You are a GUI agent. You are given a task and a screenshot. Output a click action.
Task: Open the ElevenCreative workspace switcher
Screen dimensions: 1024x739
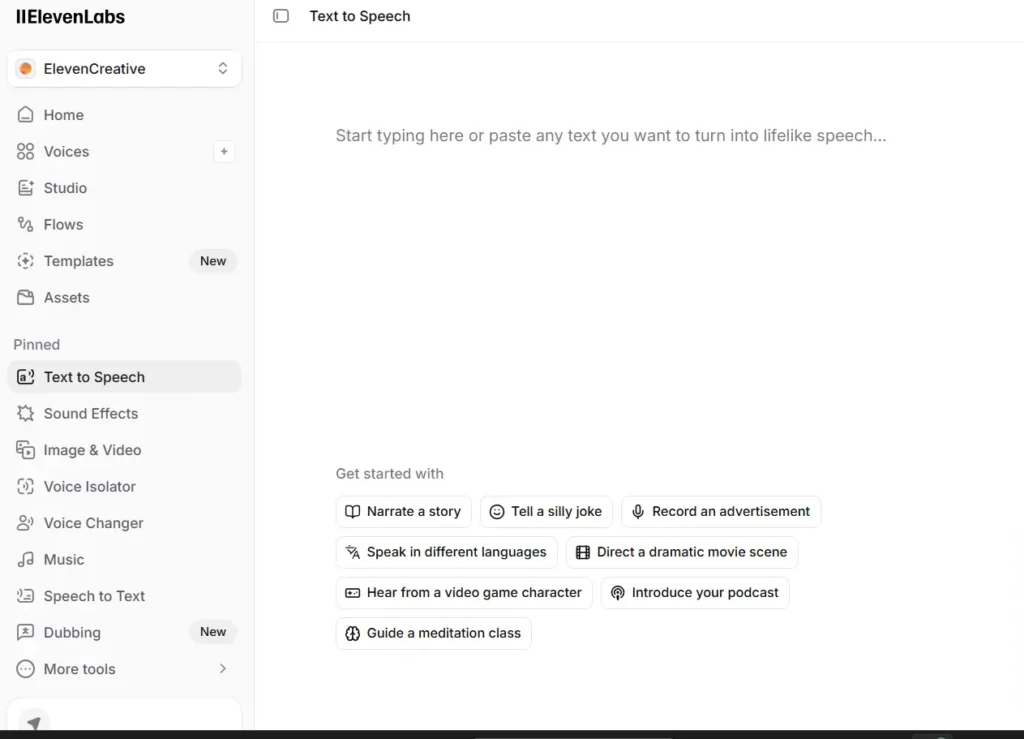click(x=124, y=69)
